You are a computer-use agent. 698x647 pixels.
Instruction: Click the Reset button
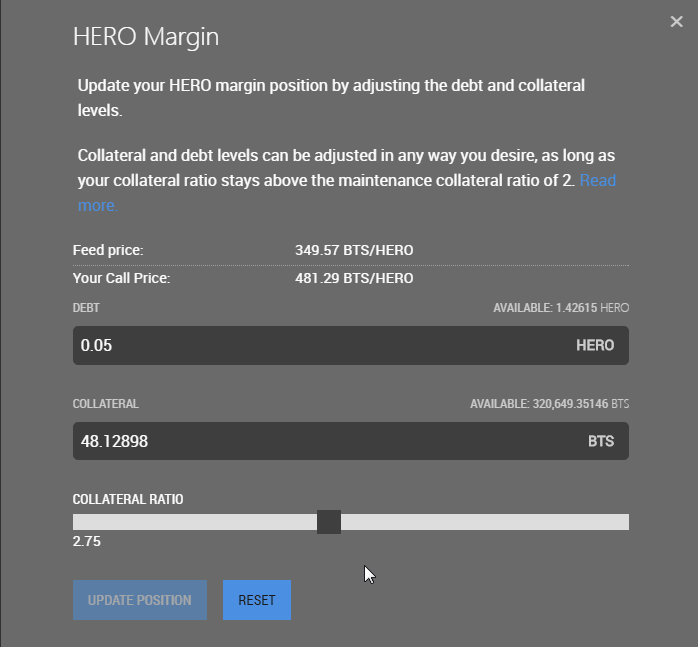click(257, 600)
